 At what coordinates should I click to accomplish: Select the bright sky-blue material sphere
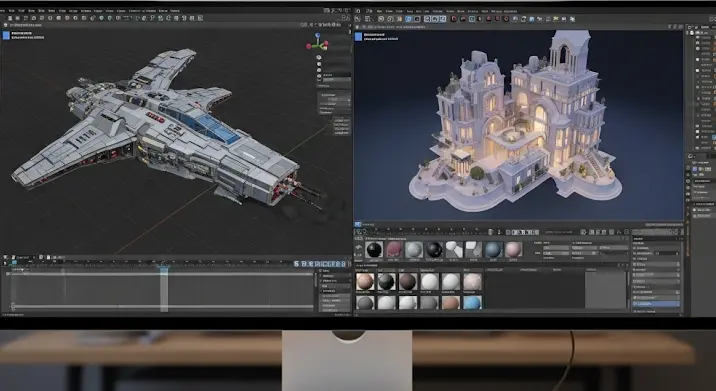click(472, 302)
